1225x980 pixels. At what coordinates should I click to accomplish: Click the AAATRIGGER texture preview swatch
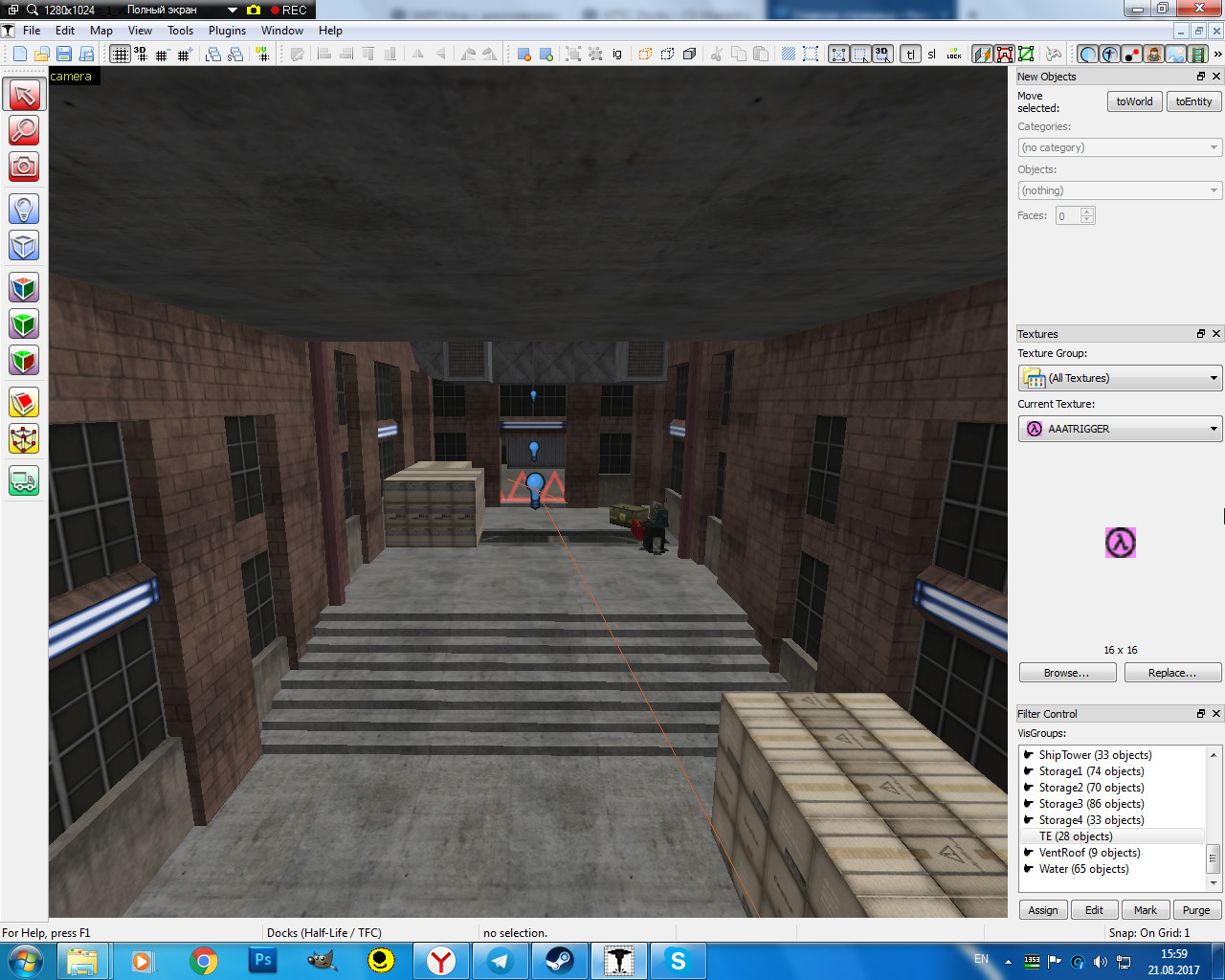pyautogui.click(x=1121, y=543)
